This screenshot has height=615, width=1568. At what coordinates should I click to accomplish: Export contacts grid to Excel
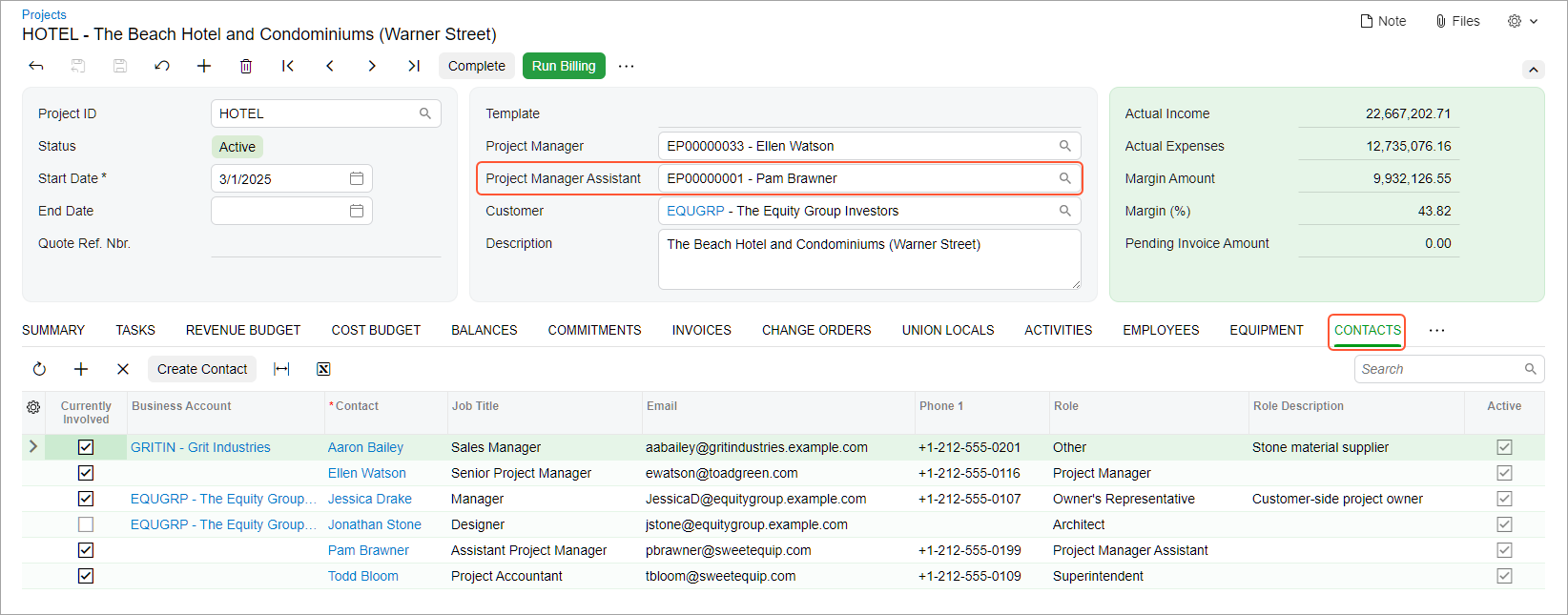coord(323,369)
